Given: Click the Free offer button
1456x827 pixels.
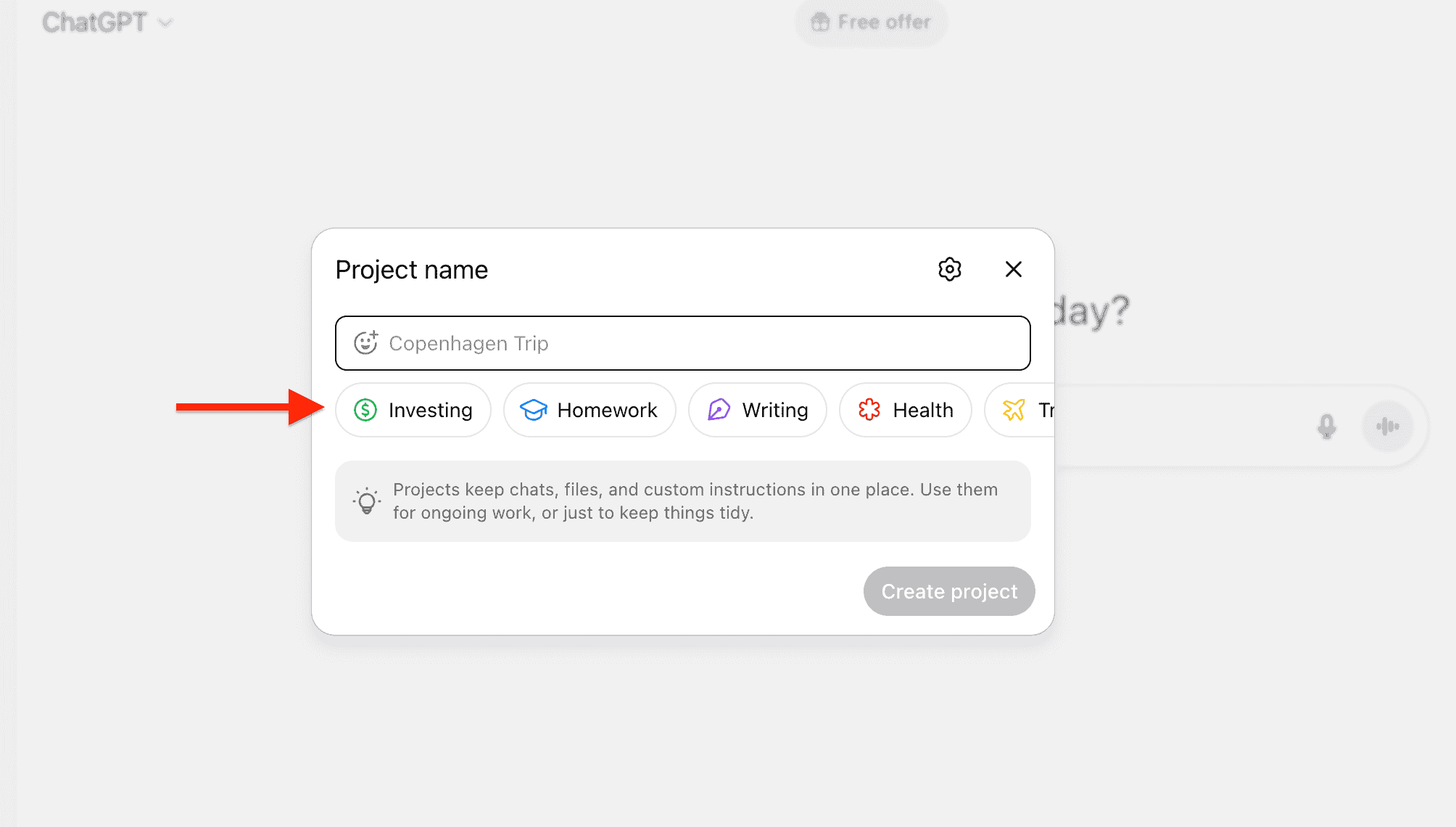Looking at the screenshot, I should pos(870,22).
